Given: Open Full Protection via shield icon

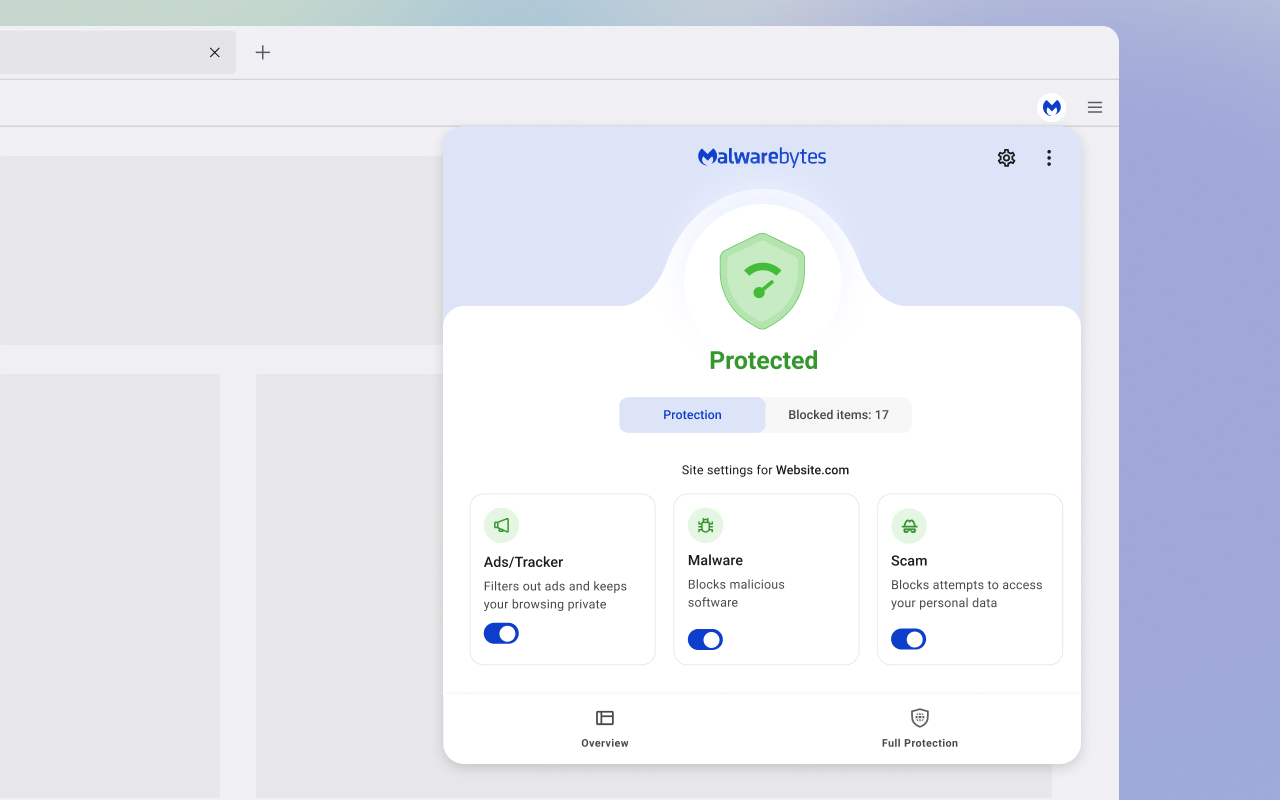Looking at the screenshot, I should click(x=919, y=716).
